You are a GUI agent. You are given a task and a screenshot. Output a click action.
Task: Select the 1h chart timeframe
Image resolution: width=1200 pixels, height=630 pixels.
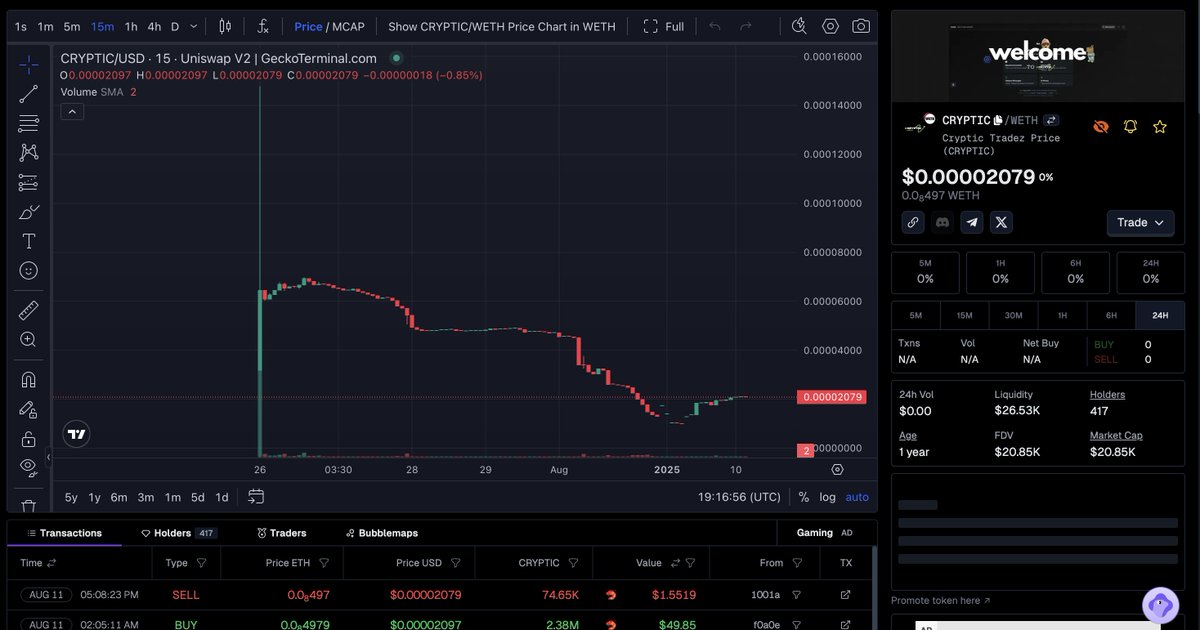click(x=131, y=27)
